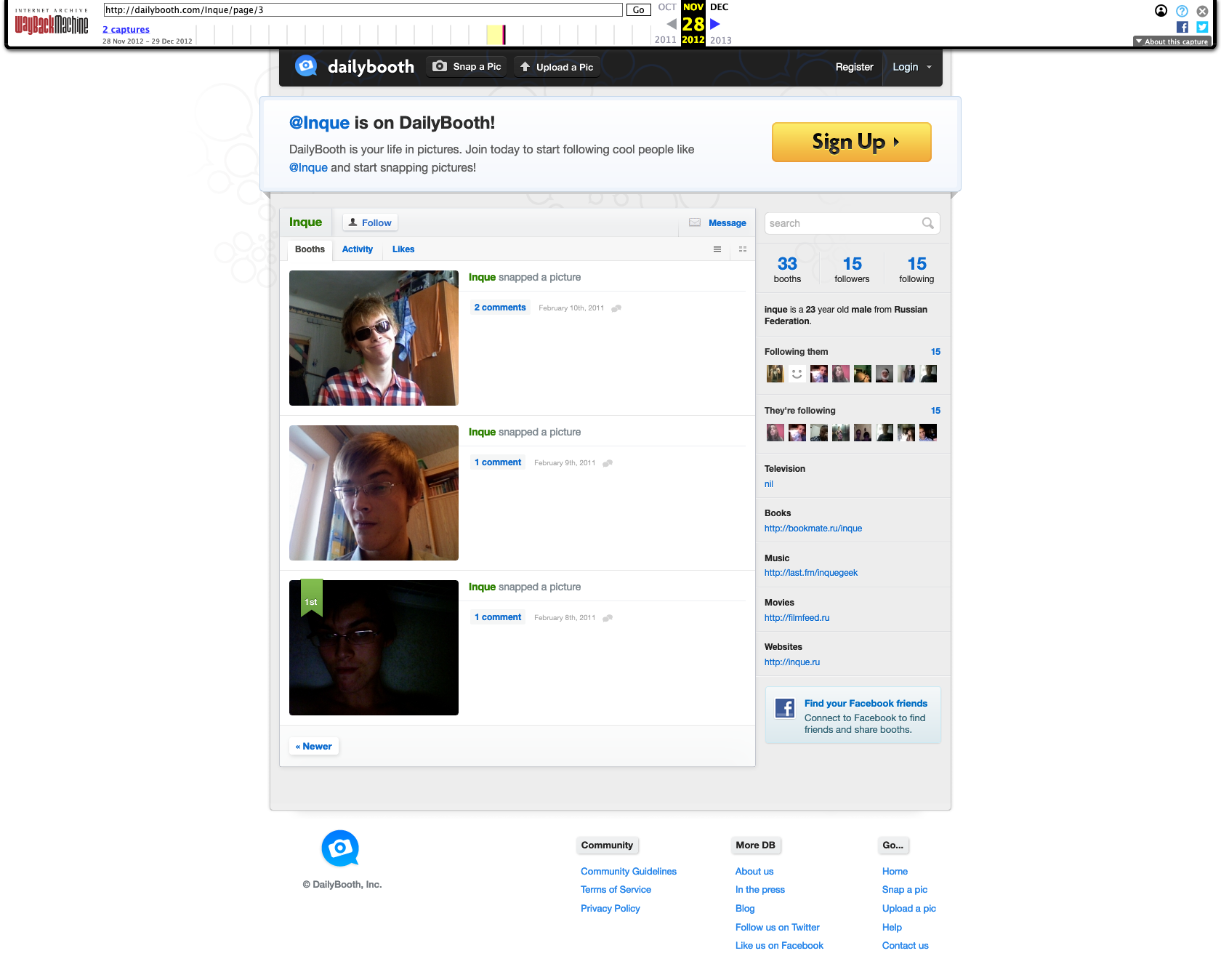Click the yellow Sign Up button
Screen dimensions: 1221x980
pyautogui.click(x=851, y=142)
